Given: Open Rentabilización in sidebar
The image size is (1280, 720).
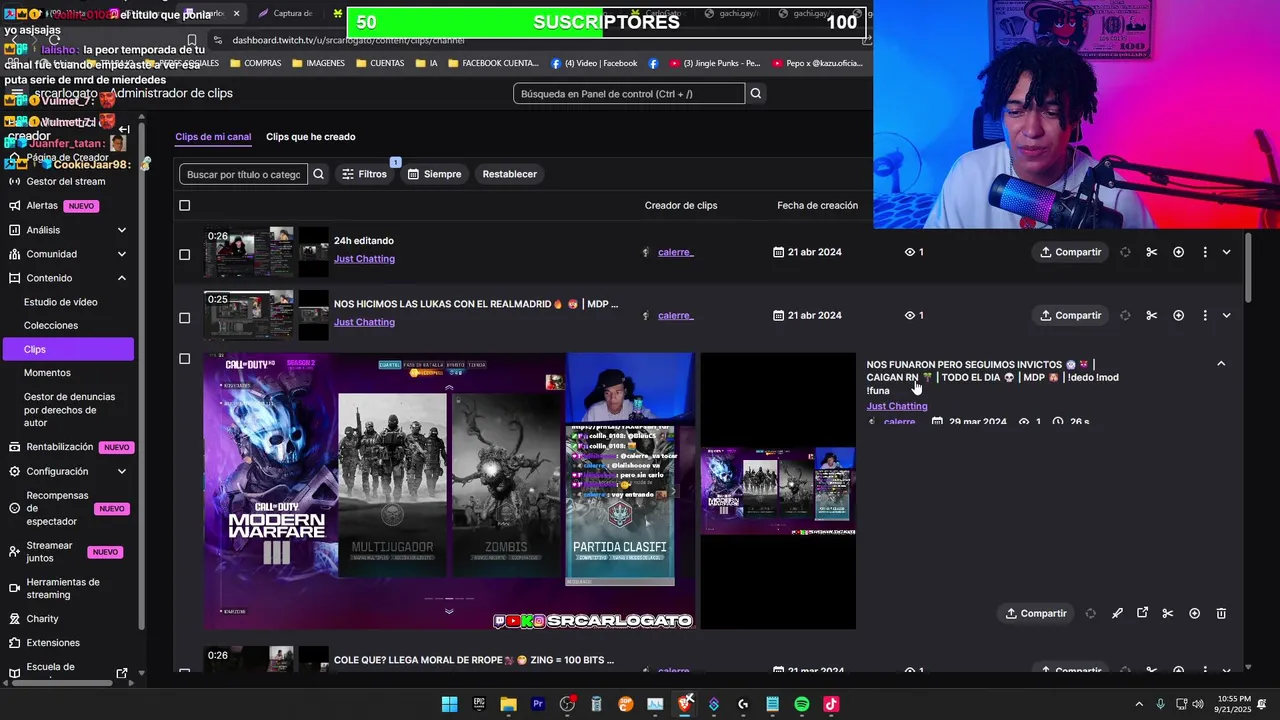Looking at the screenshot, I should point(59,447).
